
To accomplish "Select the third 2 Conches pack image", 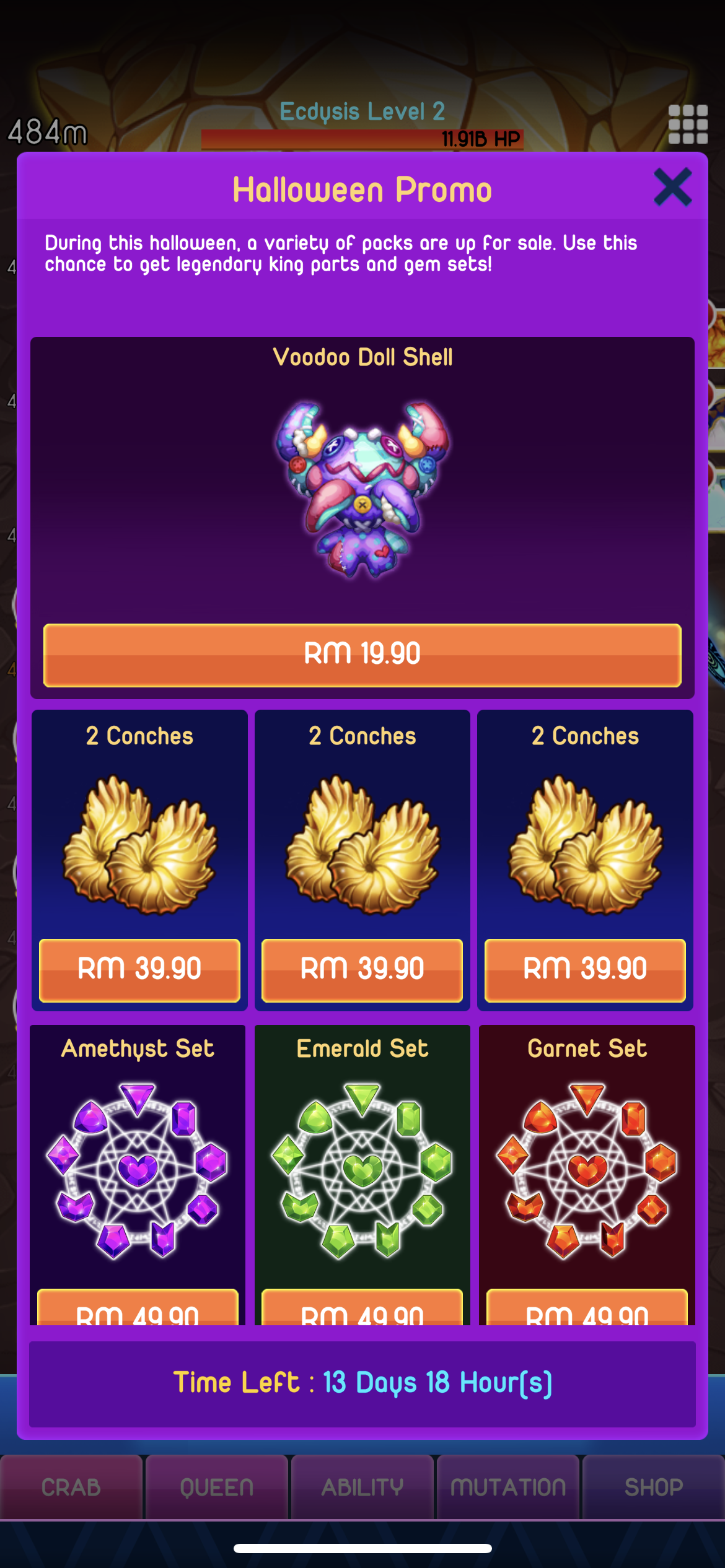I will tap(586, 845).
